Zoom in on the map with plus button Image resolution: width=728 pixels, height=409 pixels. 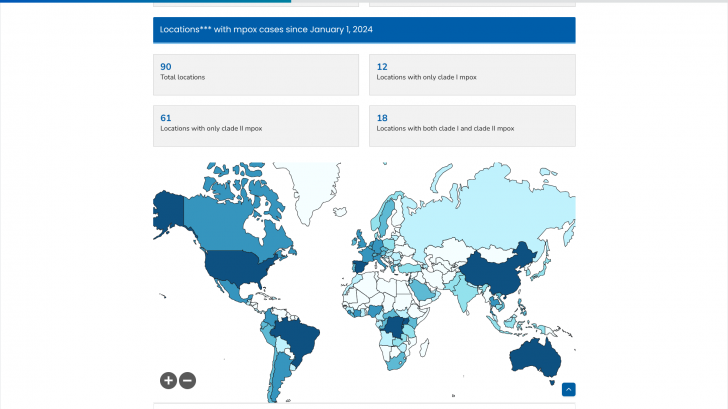click(x=168, y=380)
